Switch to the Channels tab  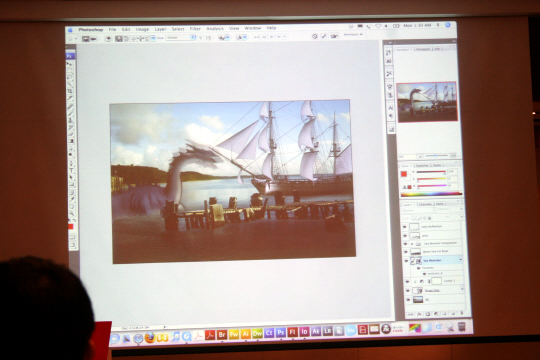tap(425, 204)
